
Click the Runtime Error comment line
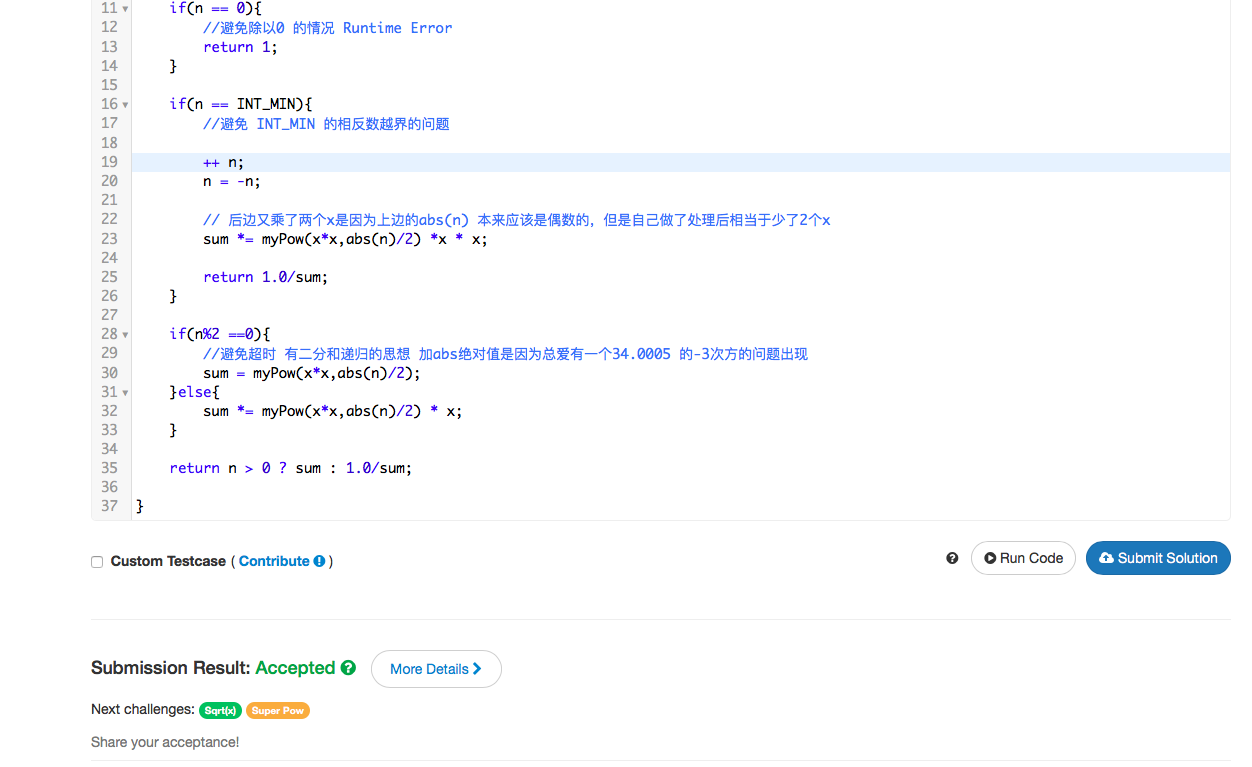[x=328, y=28]
